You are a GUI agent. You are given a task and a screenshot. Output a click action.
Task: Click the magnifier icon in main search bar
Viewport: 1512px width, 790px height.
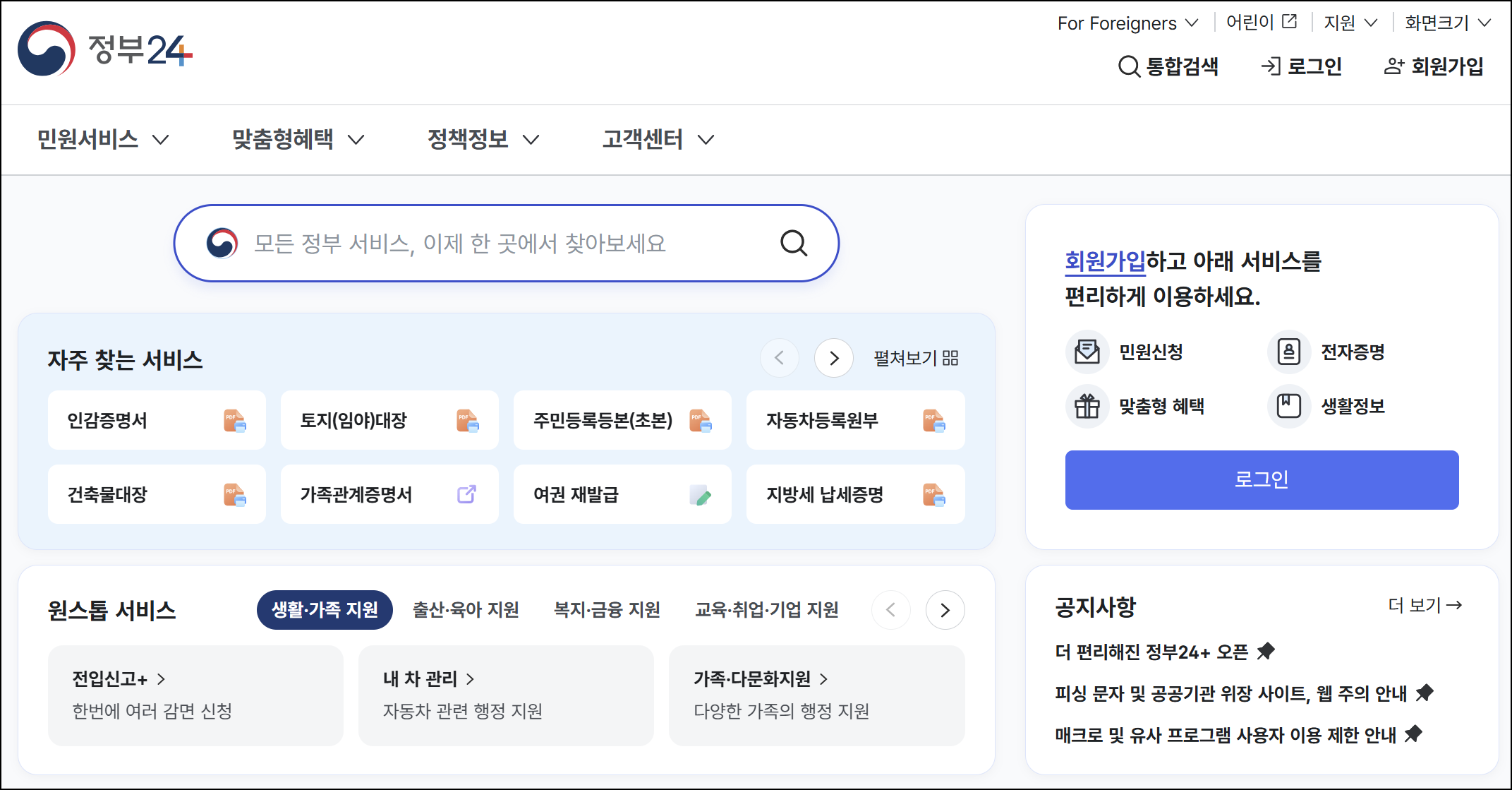[x=794, y=243]
